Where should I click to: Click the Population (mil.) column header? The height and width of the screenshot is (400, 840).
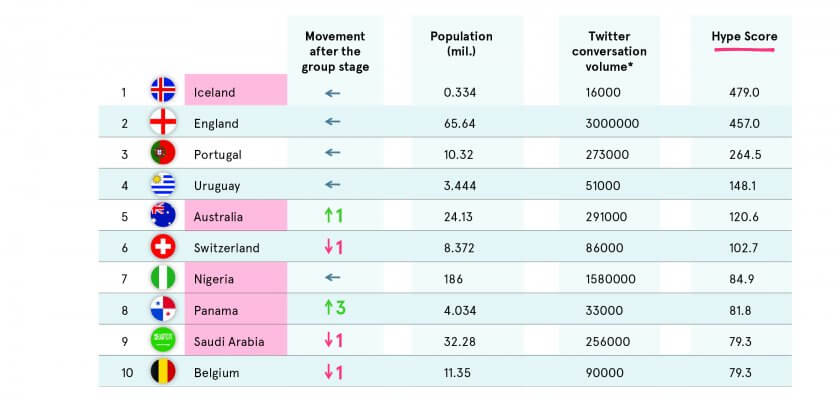tap(461, 44)
